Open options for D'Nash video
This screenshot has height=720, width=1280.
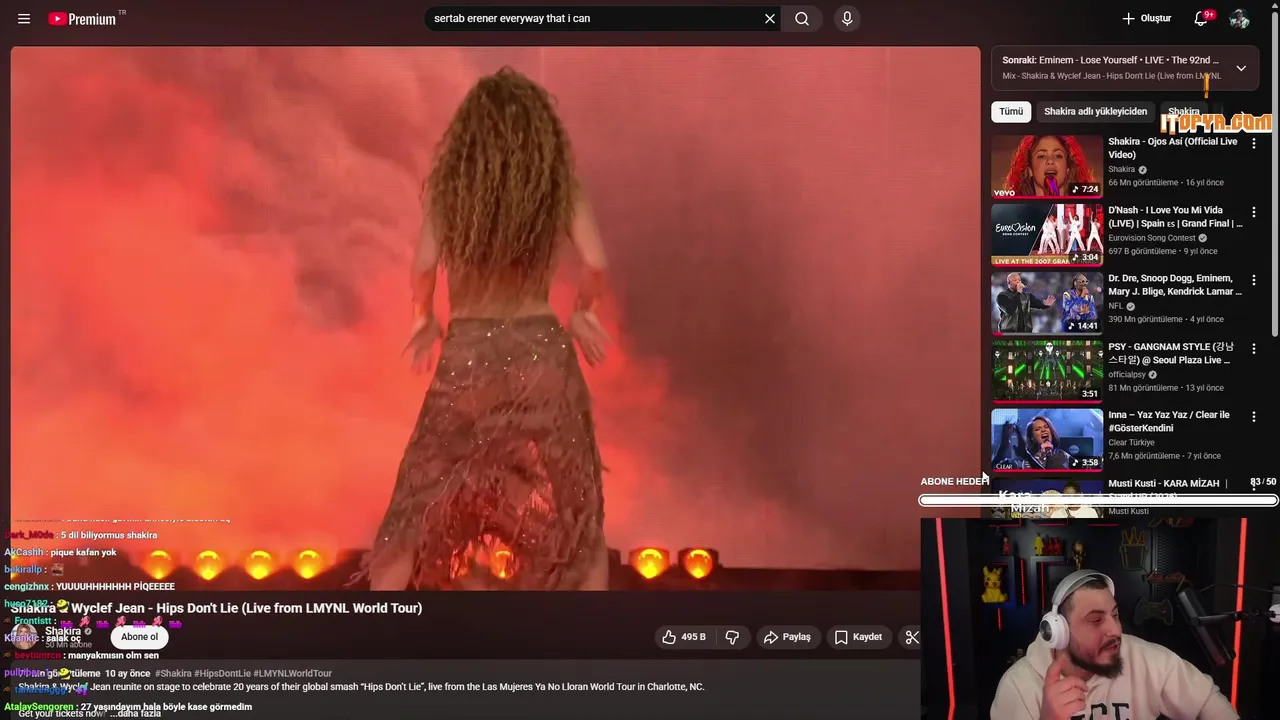(x=1254, y=212)
